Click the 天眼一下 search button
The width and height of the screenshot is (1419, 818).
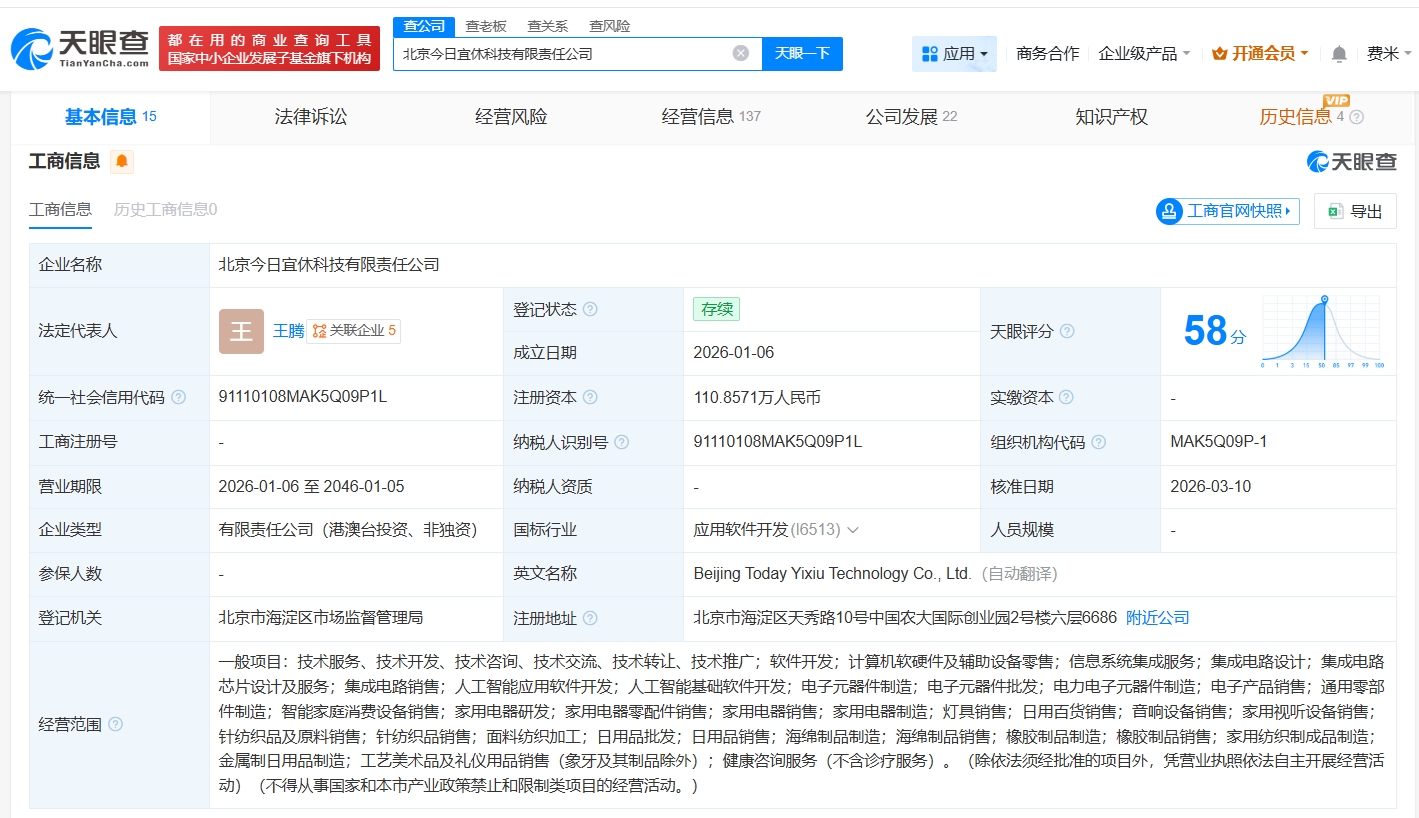click(802, 54)
